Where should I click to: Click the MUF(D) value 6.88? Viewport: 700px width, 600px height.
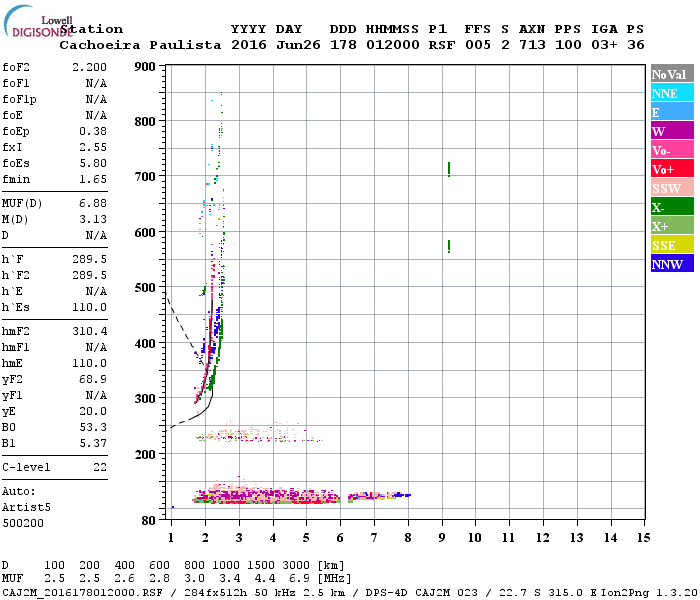[93, 204]
